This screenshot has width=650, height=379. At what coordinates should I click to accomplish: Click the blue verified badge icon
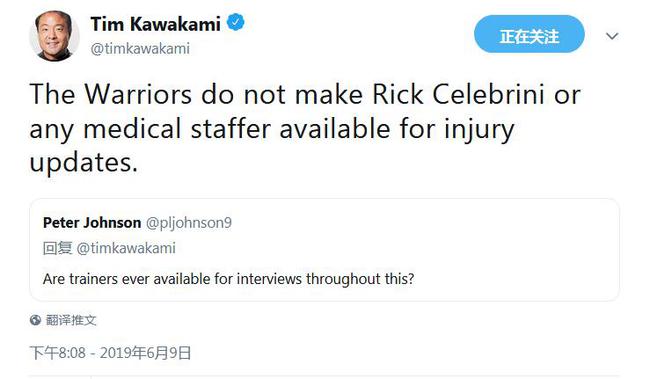235,22
